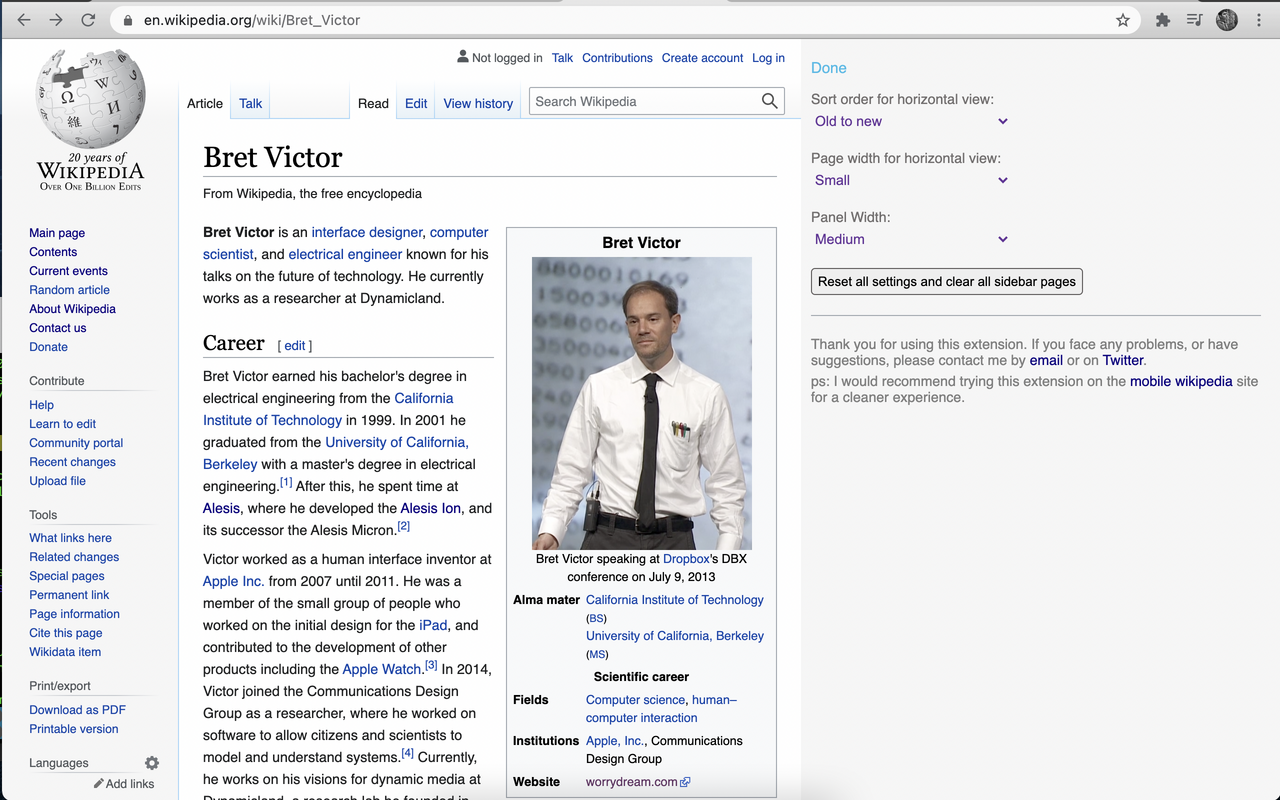Image resolution: width=1280 pixels, height=800 pixels.
Task: Click Cite this page
Action: click(65, 633)
